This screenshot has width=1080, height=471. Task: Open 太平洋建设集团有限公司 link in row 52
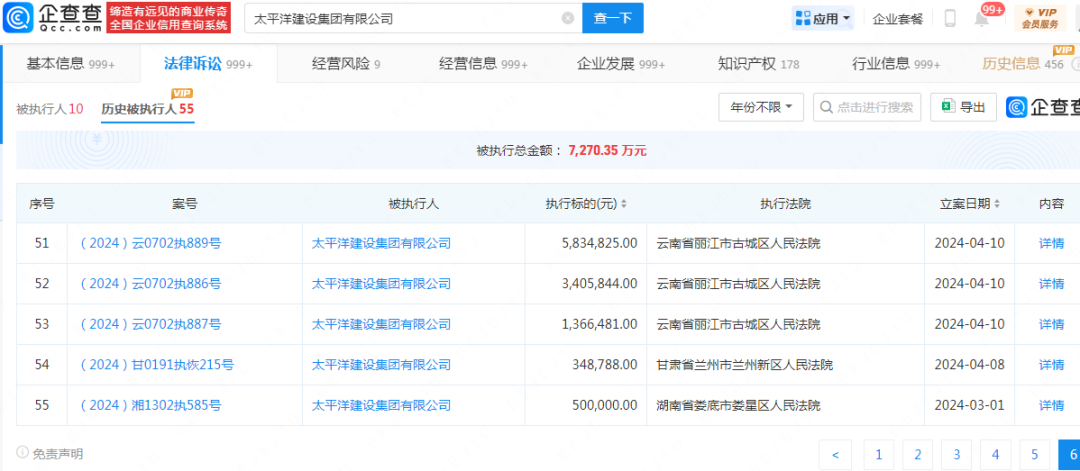tap(382, 283)
